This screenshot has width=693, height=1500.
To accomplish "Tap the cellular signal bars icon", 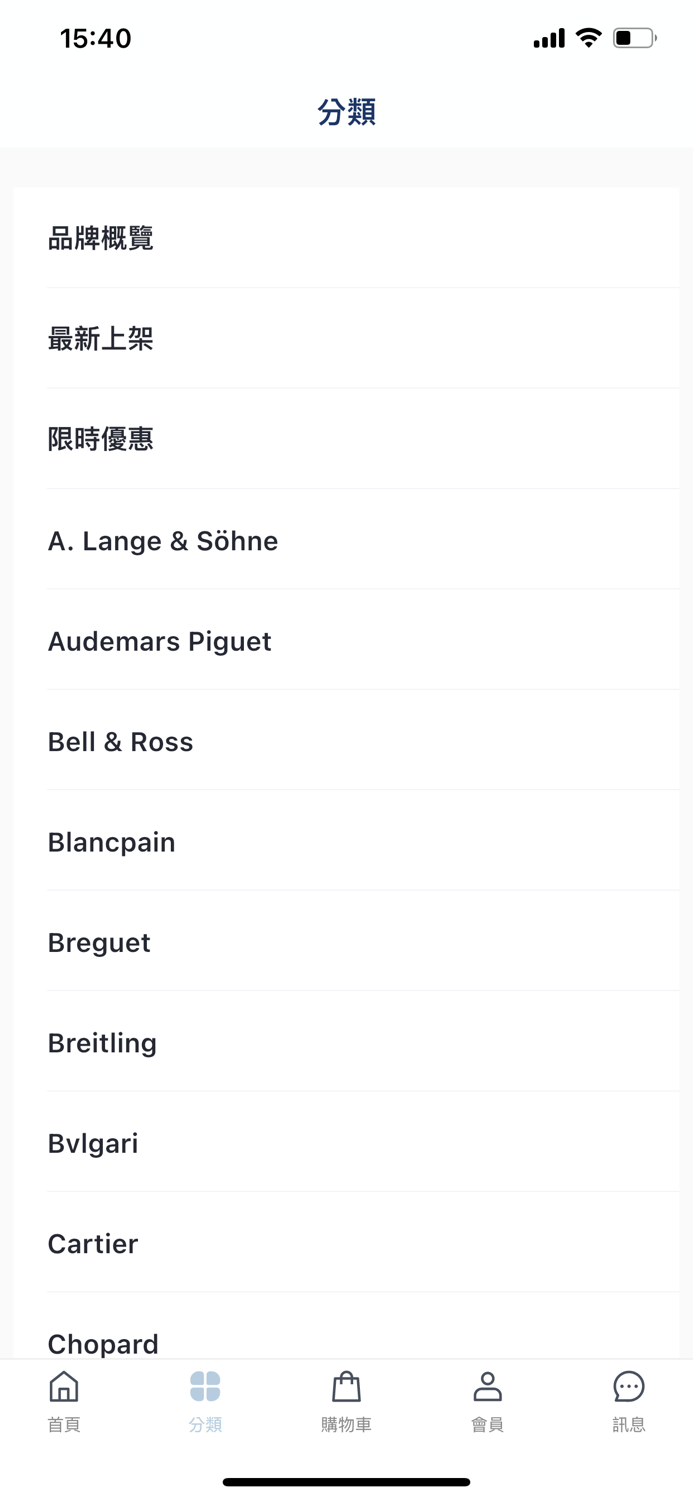I will 547,37.
